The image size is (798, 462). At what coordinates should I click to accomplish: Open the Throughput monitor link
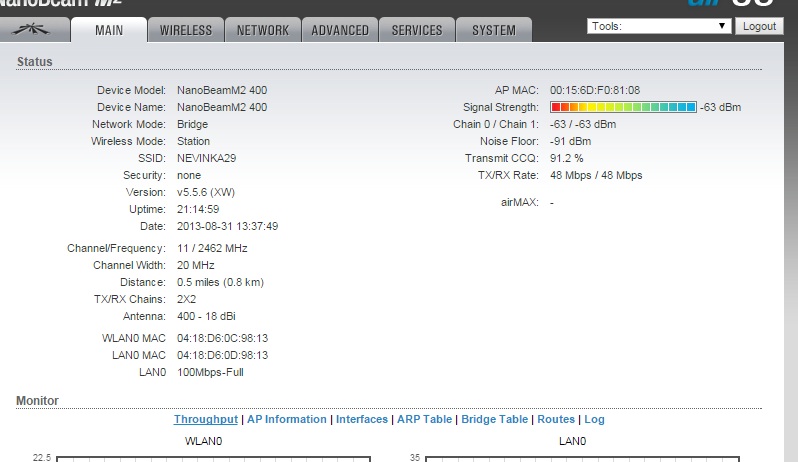click(x=206, y=419)
